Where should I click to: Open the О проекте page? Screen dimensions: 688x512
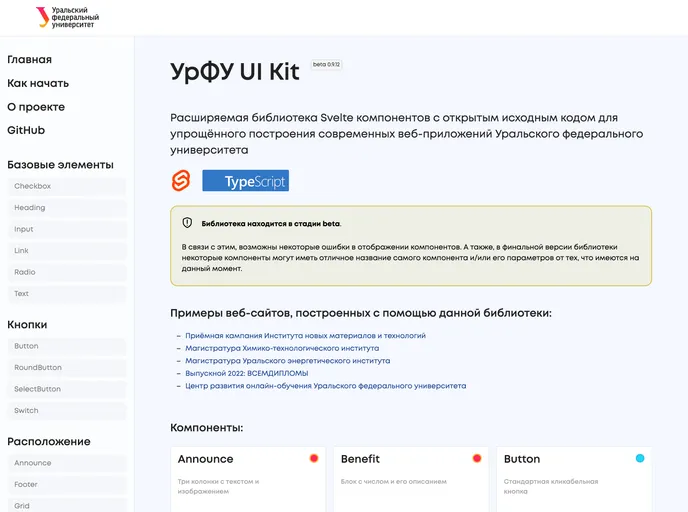click(36, 107)
